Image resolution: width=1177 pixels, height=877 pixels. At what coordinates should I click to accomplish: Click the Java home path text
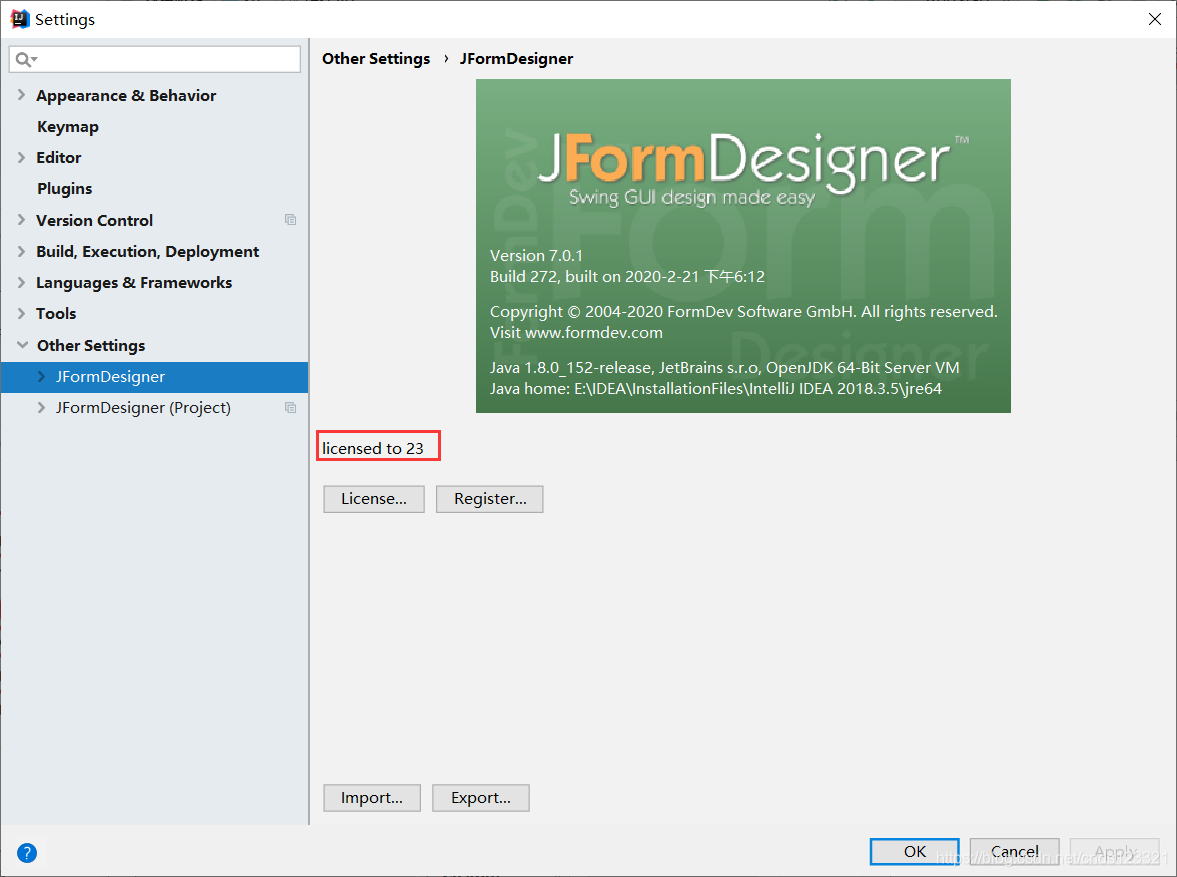pos(715,389)
